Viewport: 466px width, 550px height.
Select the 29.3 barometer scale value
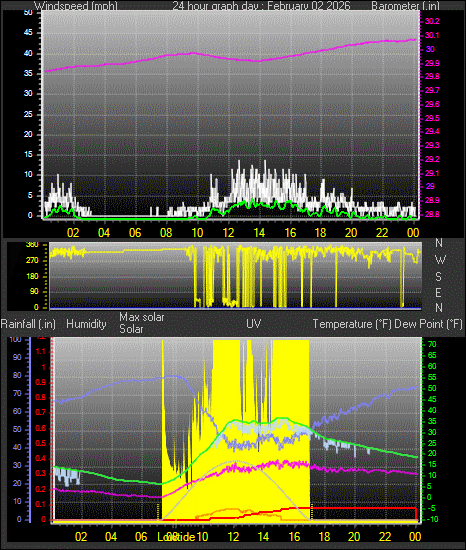click(x=432, y=146)
